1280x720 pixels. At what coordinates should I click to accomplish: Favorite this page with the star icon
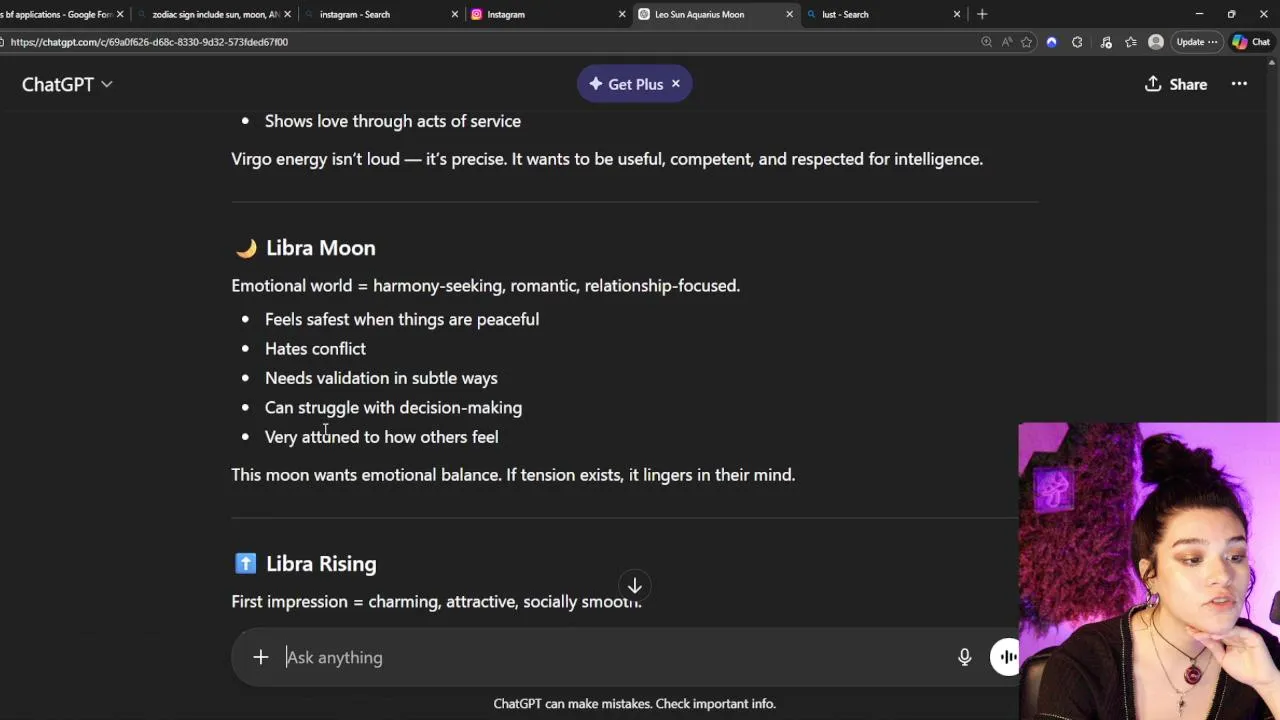(x=1026, y=42)
